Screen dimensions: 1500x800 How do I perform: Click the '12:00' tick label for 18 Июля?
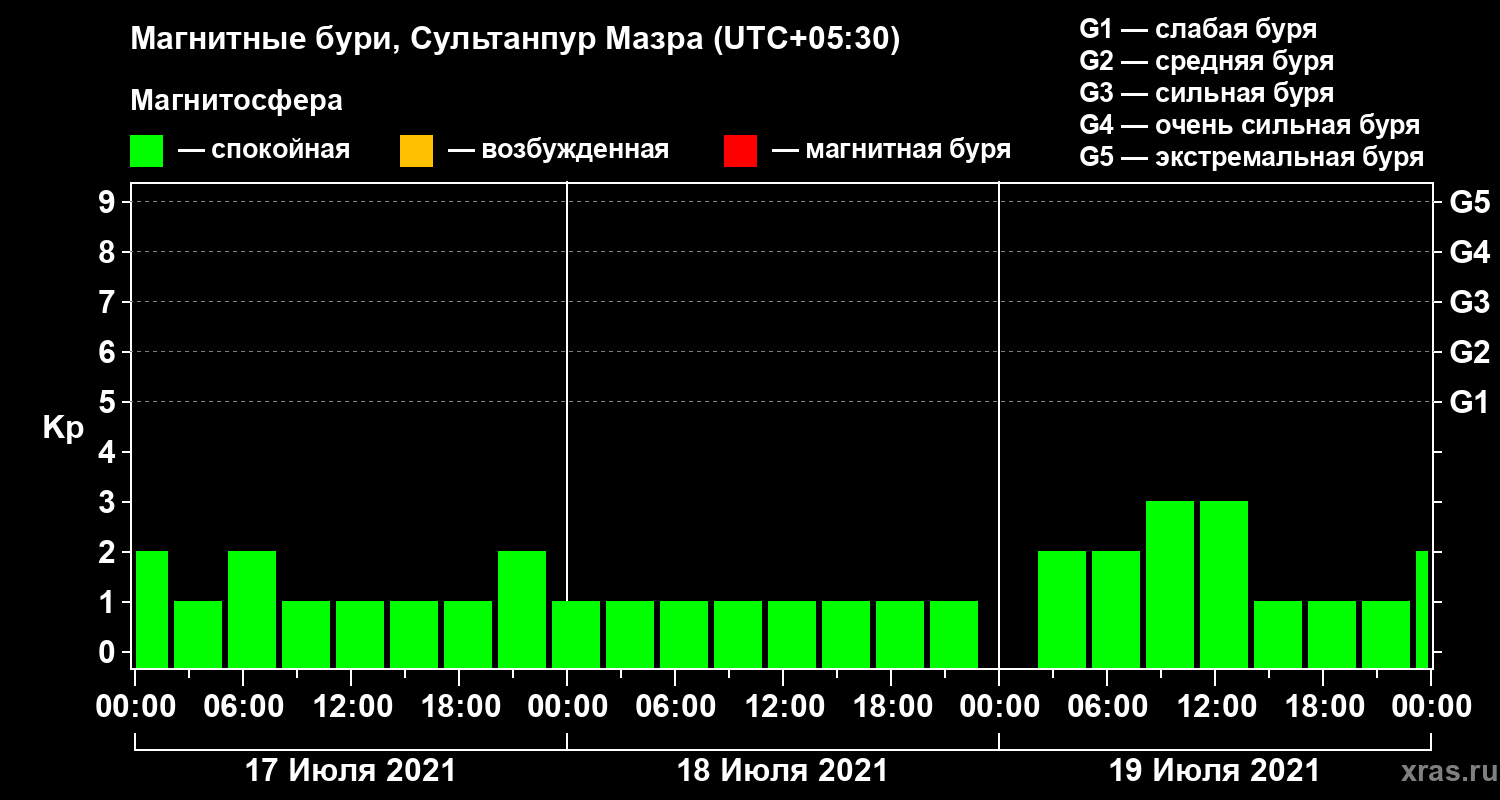783,707
